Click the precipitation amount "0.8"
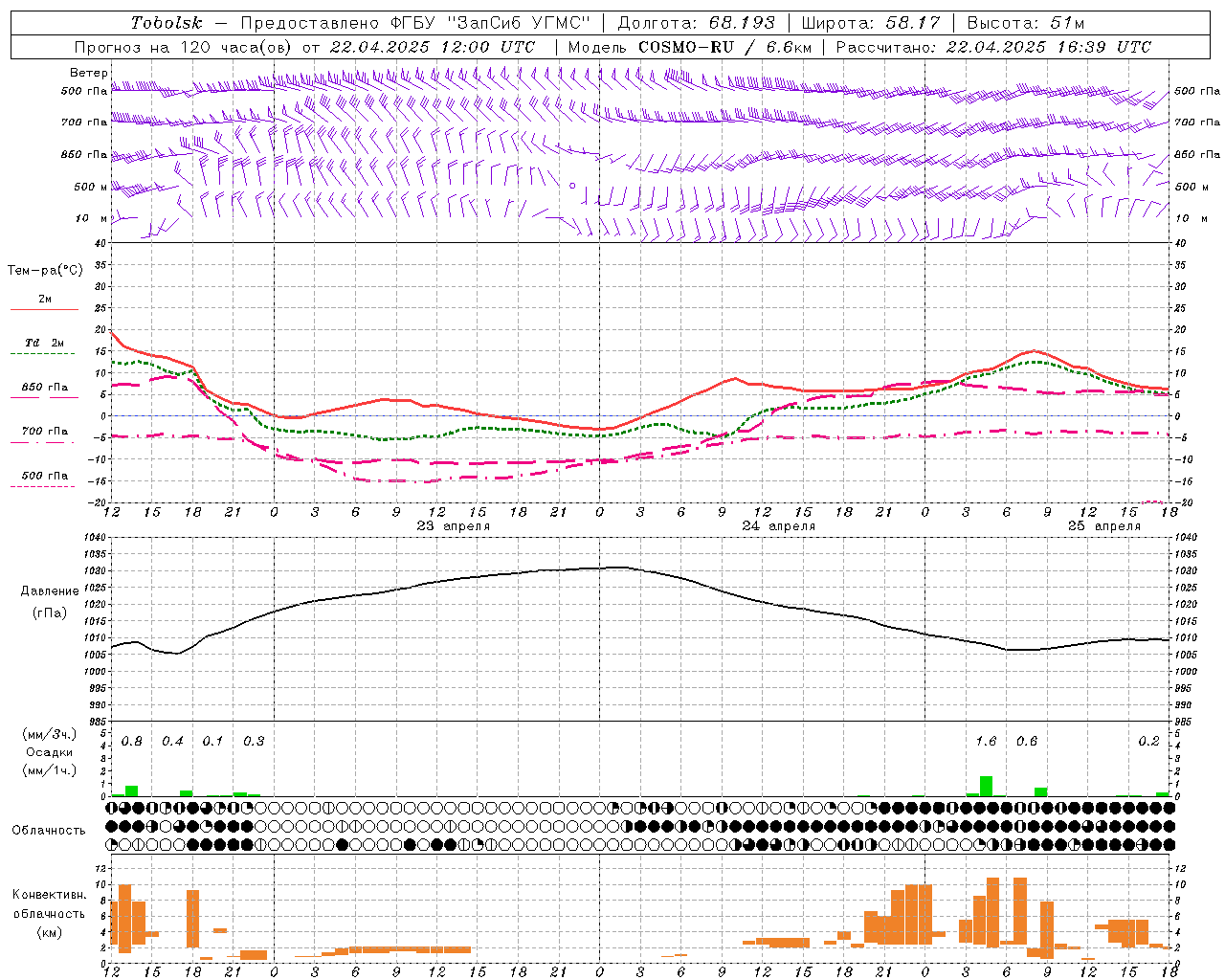 [132, 742]
